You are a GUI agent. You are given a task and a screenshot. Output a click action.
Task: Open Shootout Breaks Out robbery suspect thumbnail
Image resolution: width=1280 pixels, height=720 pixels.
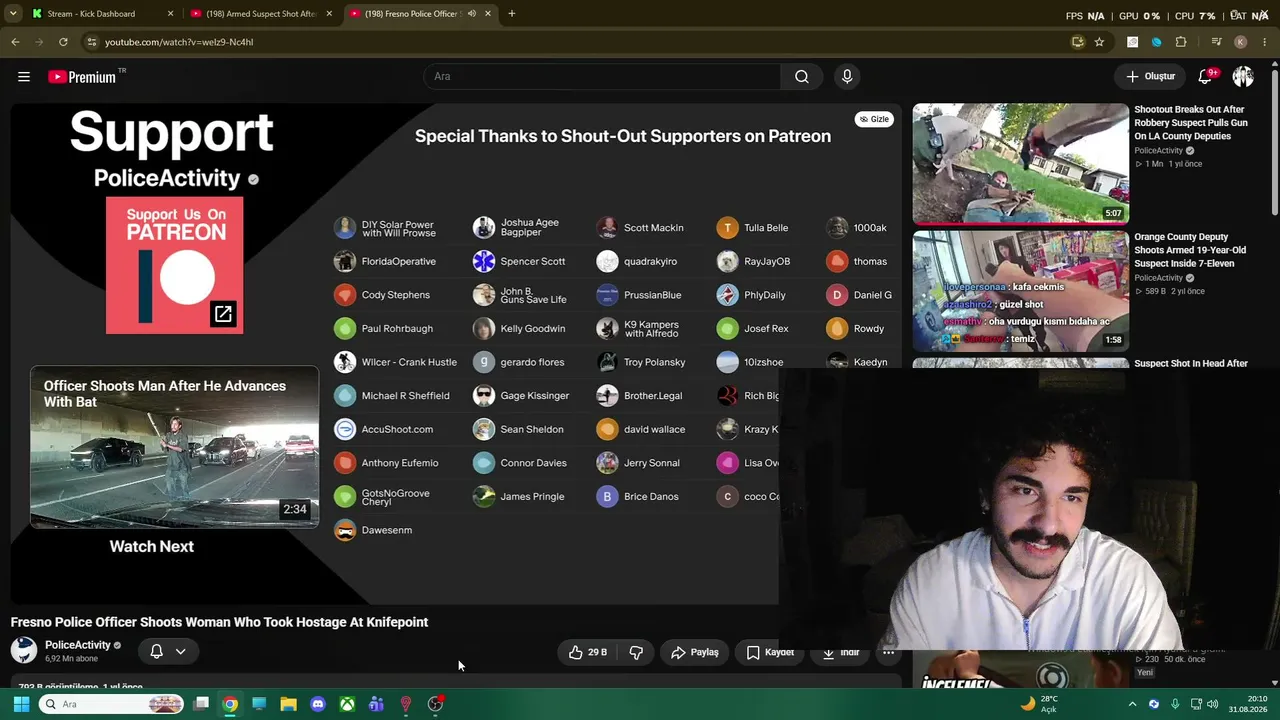[x=1020, y=163]
